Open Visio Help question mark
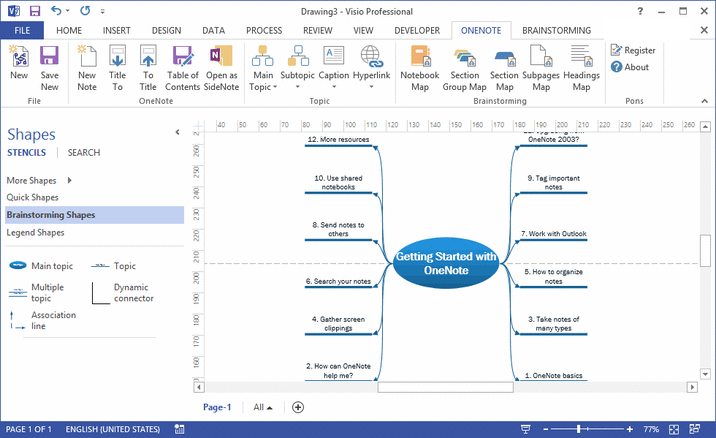Viewport: 716px width, 438px height. point(640,11)
